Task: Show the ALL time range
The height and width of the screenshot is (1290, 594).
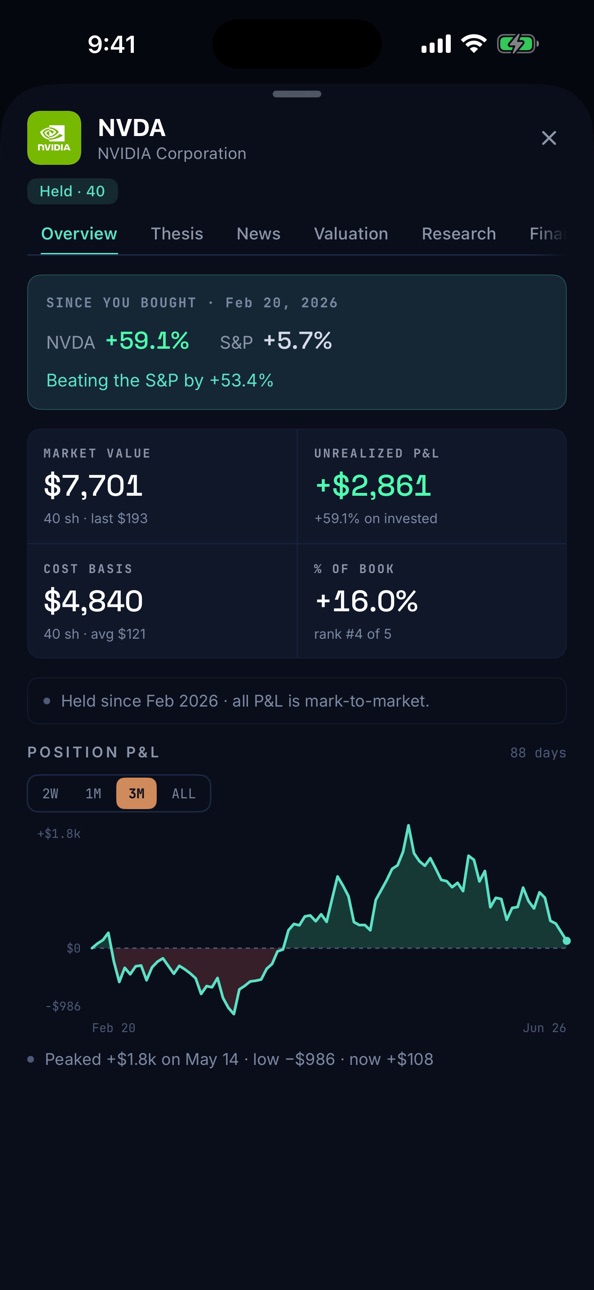Action: (x=184, y=793)
